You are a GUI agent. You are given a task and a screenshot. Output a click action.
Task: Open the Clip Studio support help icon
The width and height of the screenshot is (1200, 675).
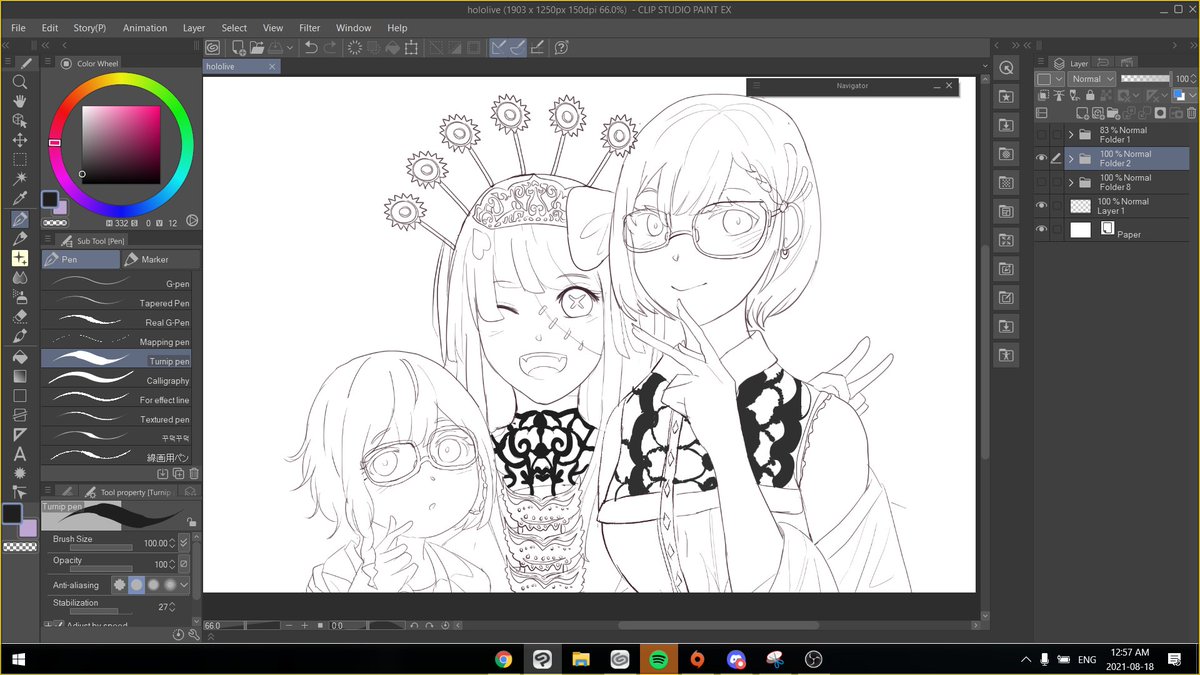(x=561, y=47)
